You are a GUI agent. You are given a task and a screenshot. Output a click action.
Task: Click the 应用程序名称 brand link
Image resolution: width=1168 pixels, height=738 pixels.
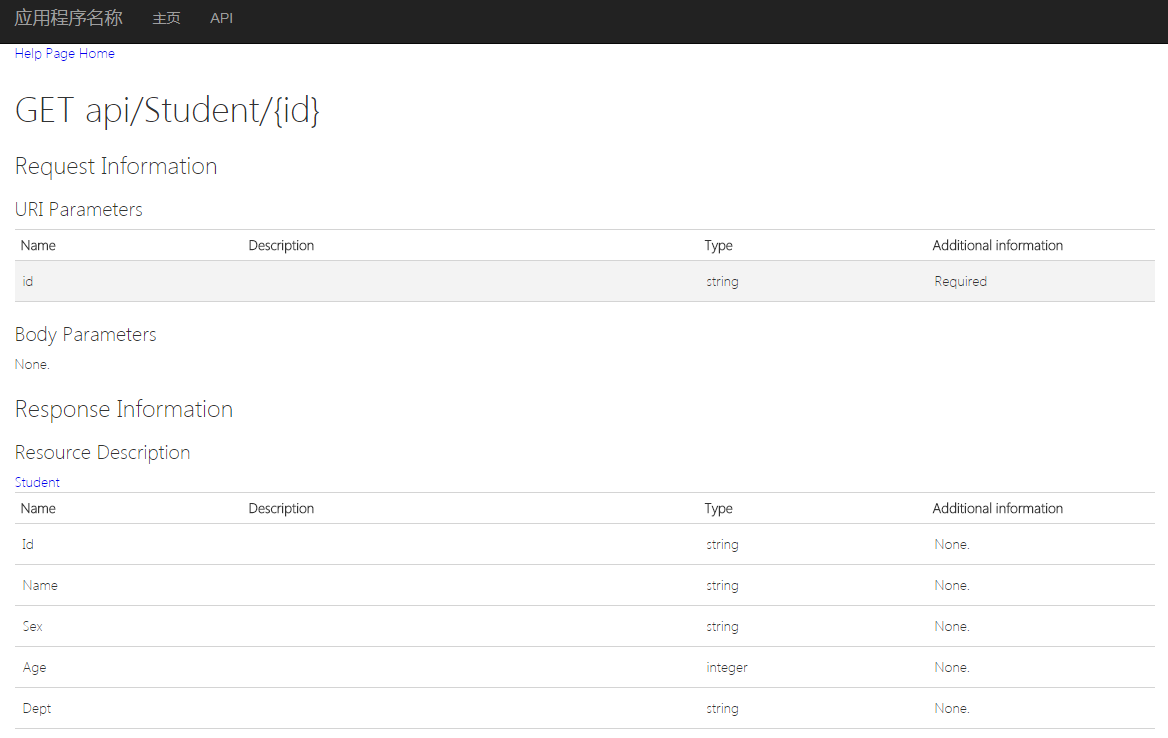tap(68, 18)
